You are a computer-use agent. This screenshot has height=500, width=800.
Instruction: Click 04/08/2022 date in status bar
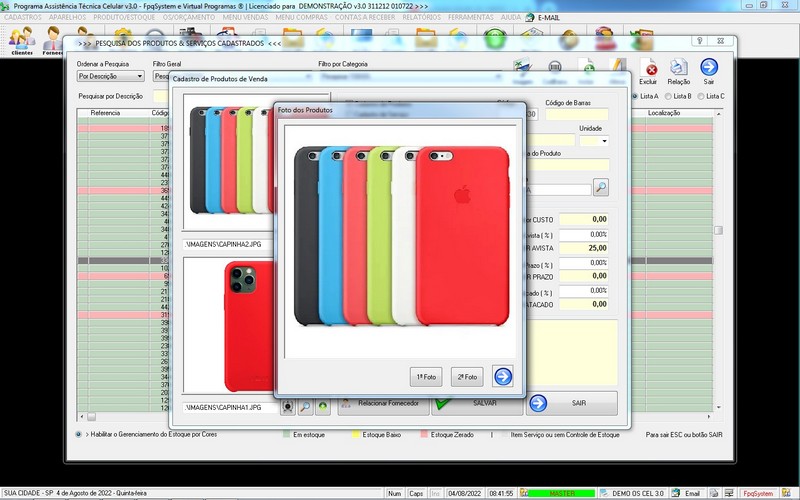464,493
